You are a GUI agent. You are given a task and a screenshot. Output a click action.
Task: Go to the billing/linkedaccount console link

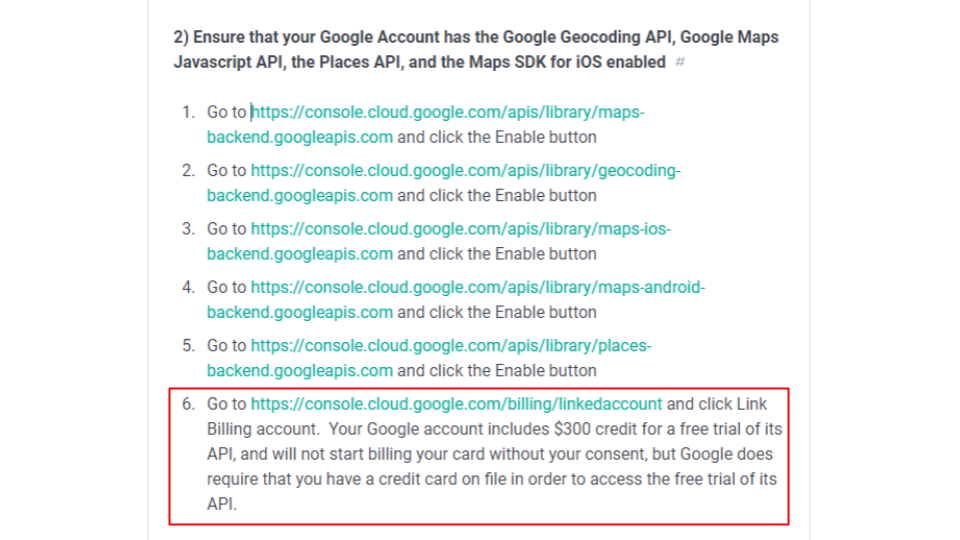pyautogui.click(x=456, y=404)
